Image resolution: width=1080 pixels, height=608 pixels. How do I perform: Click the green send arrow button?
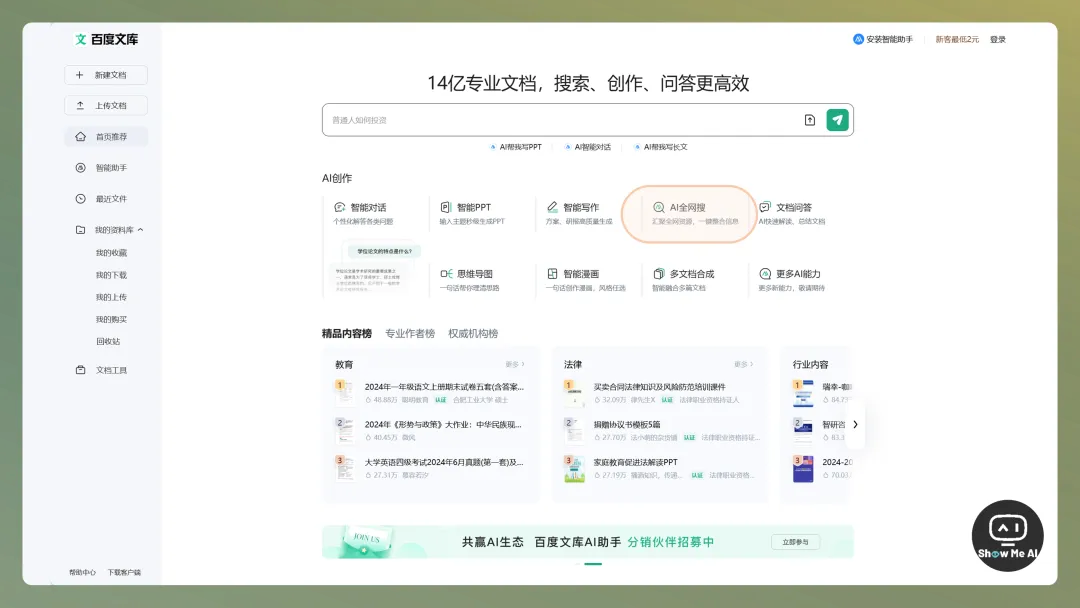(837, 120)
